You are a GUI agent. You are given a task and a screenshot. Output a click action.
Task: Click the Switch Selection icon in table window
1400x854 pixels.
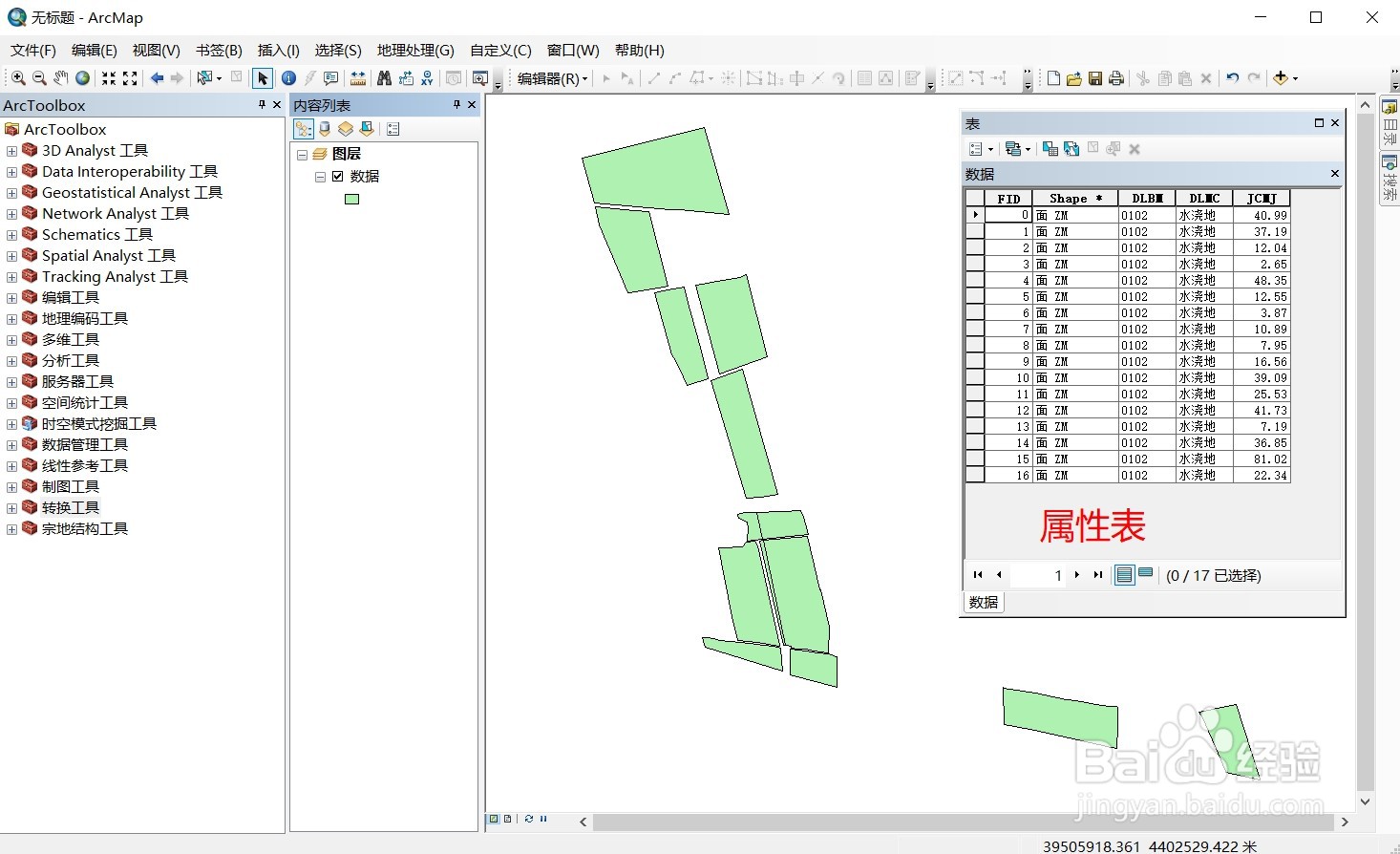click(x=1071, y=149)
